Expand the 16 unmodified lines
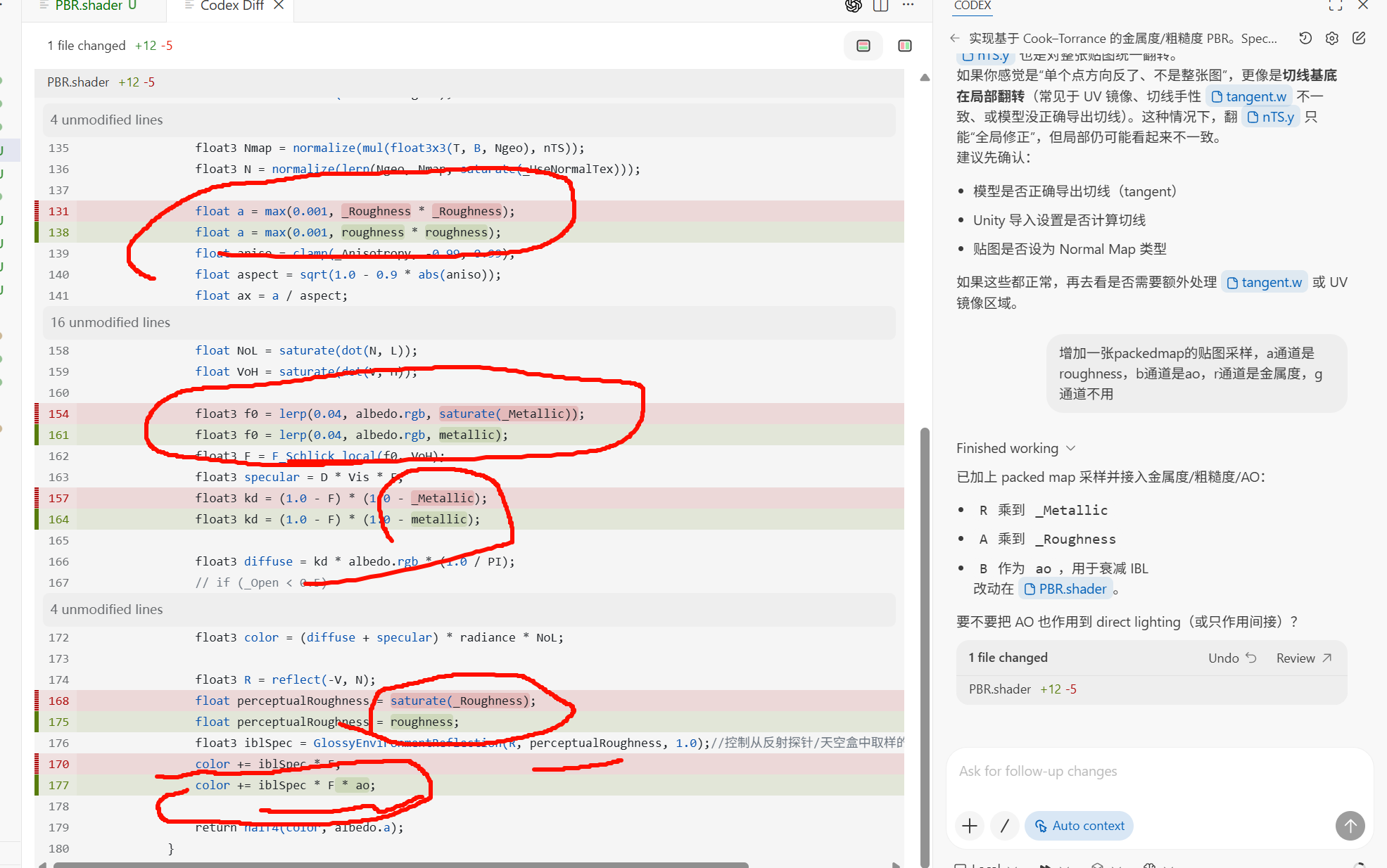 coord(110,322)
